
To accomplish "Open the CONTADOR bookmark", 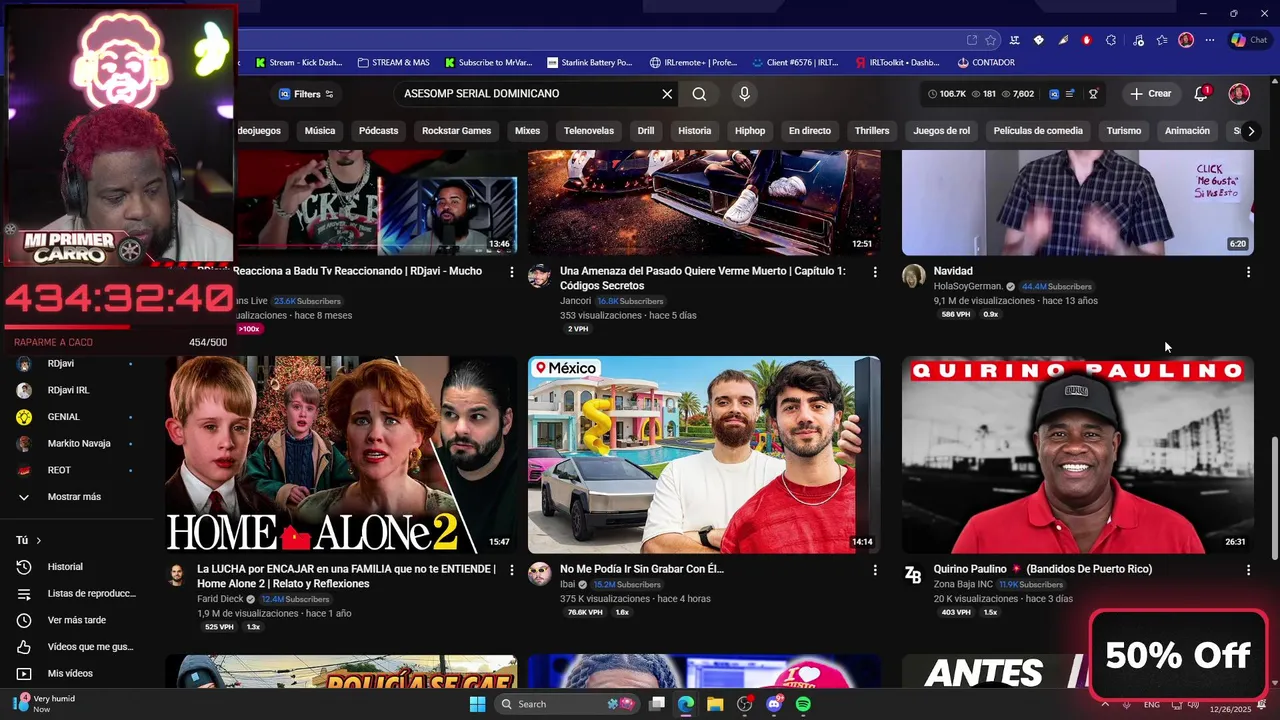I will 986,62.
